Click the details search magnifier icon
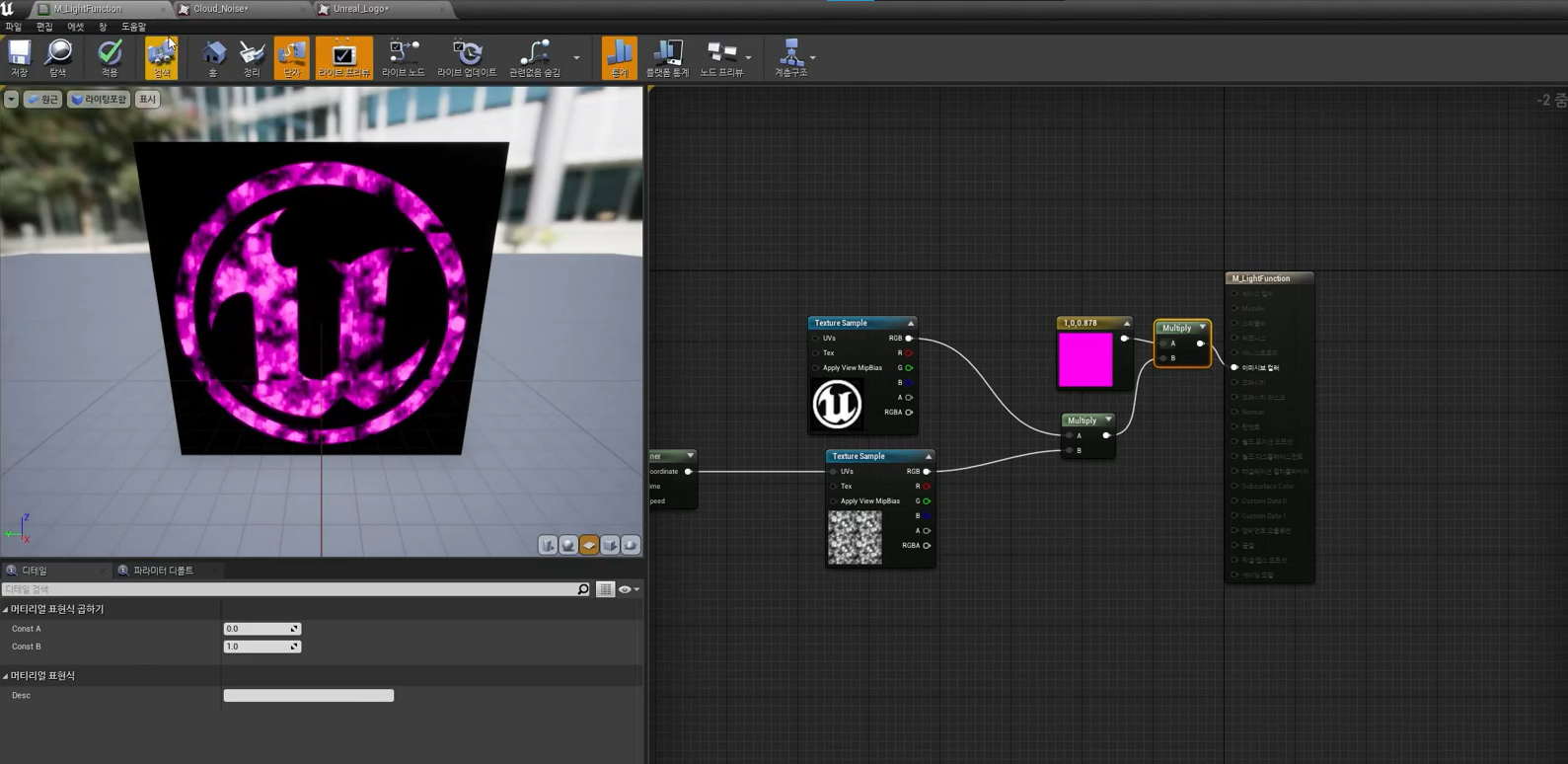 (583, 589)
